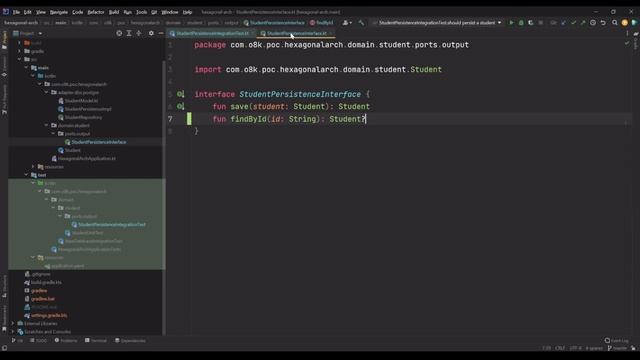The height and width of the screenshot is (360, 640).
Task: Open the run configuration dropdown
Action: tap(437, 23)
